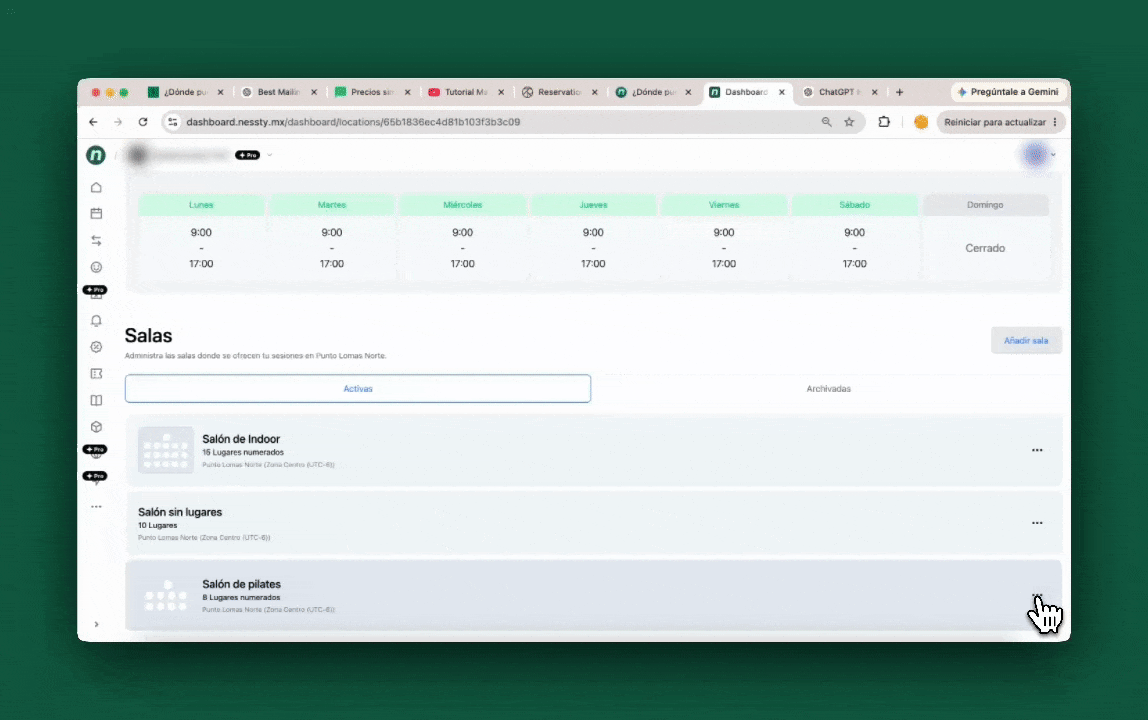Switch to the Activas tab
Viewport: 1148px width, 720px height.
coord(358,389)
